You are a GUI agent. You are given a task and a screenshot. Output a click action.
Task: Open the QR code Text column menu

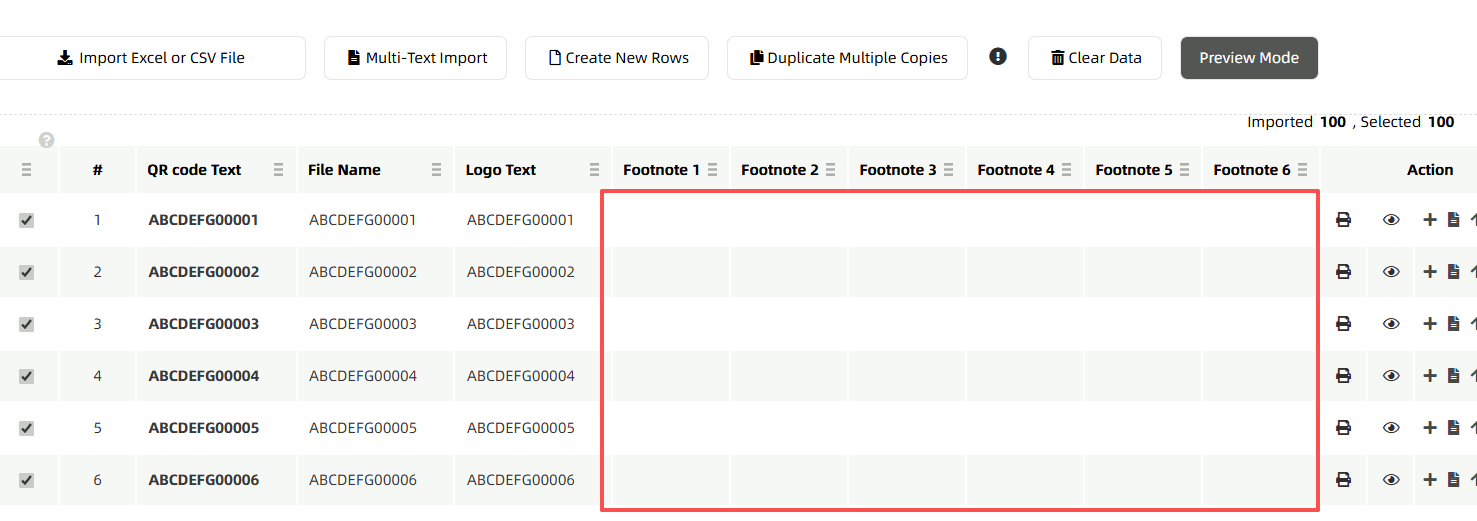click(x=279, y=170)
